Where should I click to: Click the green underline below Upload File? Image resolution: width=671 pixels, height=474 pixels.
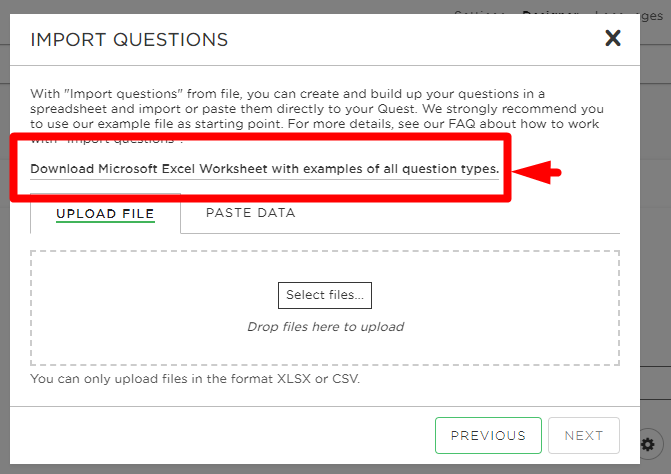coord(105,222)
